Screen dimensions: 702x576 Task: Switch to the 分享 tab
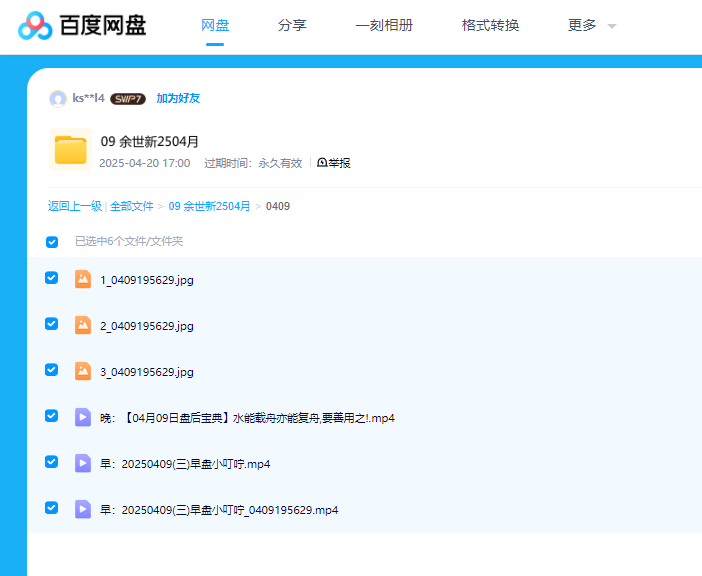[292, 26]
